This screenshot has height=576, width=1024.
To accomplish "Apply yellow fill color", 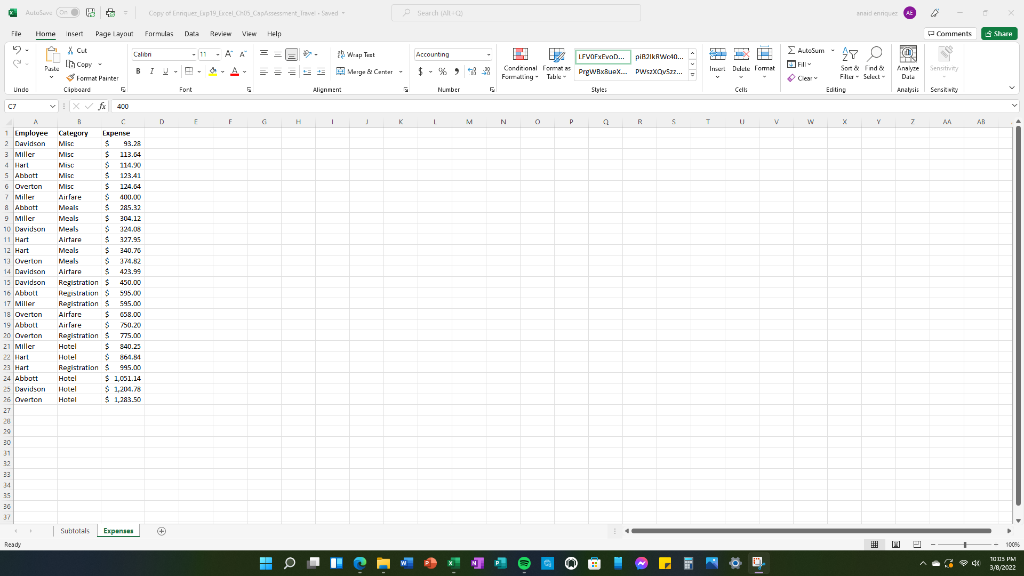I will coord(213,72).
